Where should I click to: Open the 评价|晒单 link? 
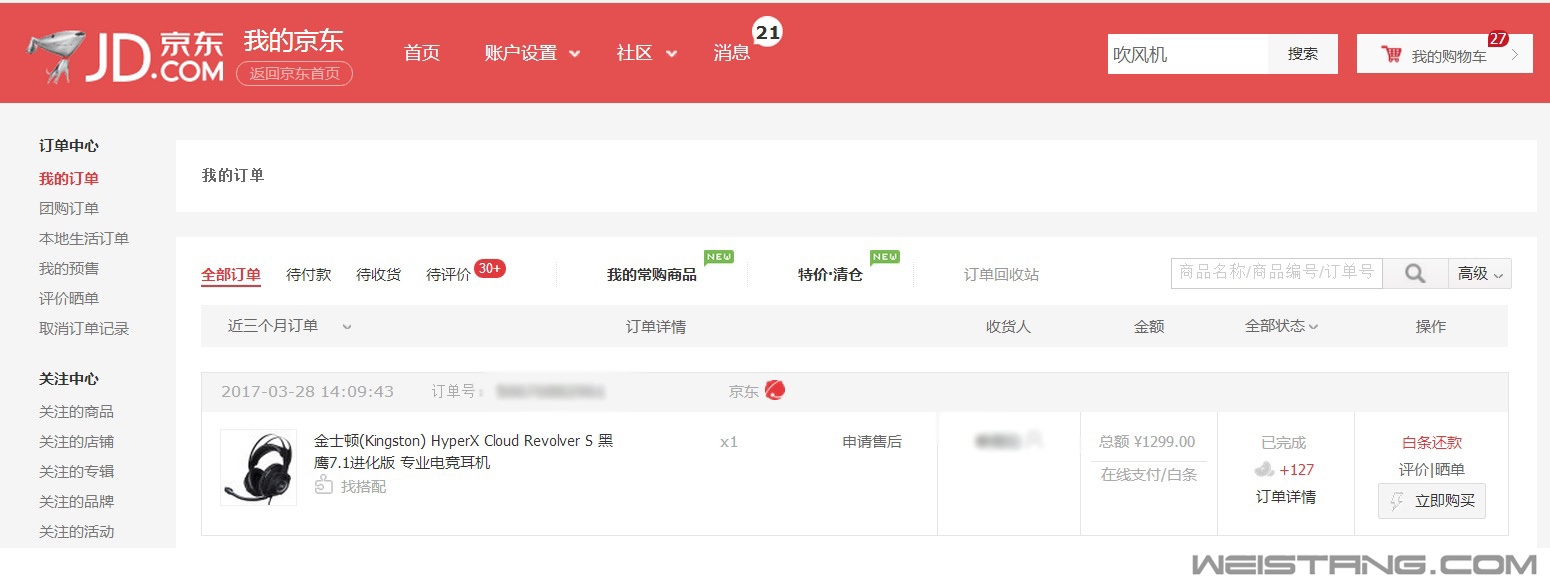(x=1432, y=470)
